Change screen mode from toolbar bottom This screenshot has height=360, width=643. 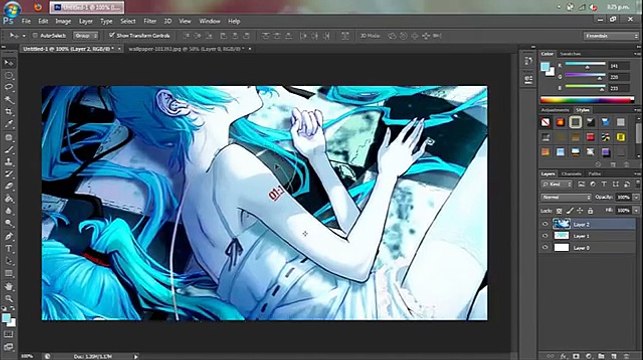9,347
